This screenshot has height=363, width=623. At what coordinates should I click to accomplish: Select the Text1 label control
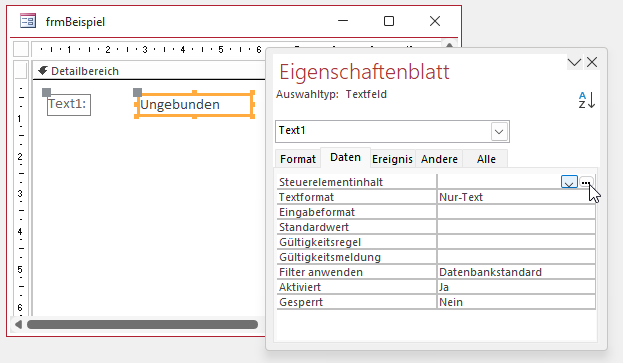[x=69, y=105]
